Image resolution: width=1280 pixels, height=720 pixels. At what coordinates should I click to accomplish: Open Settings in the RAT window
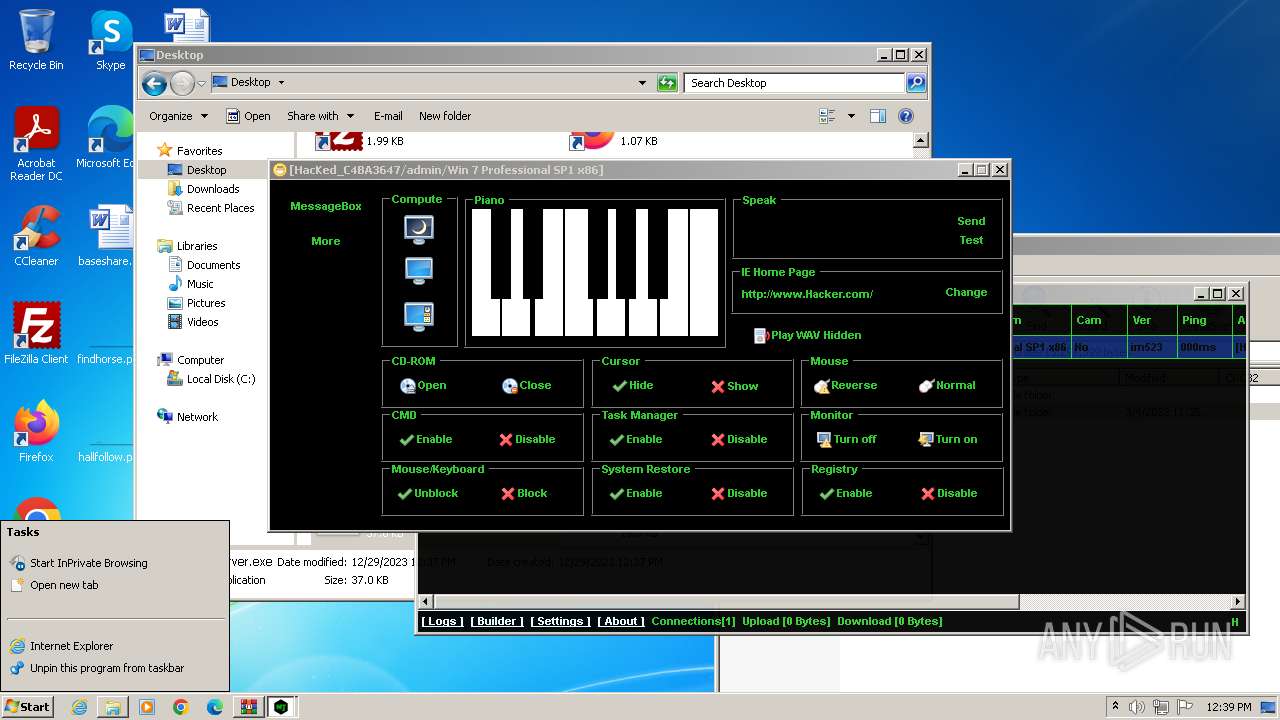pos(560,621)
